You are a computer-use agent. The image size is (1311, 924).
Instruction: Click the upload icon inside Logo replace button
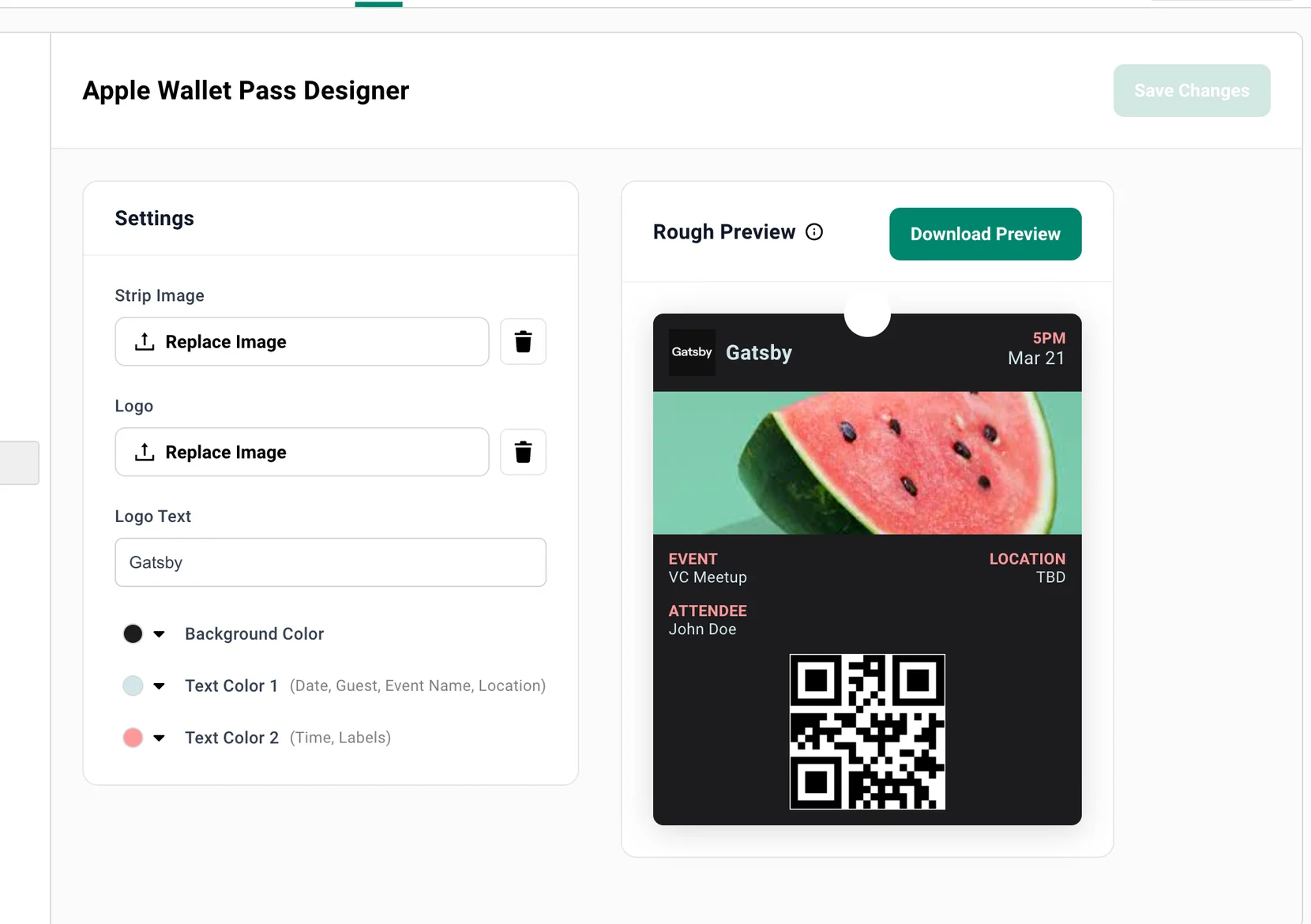coord(145,452)
